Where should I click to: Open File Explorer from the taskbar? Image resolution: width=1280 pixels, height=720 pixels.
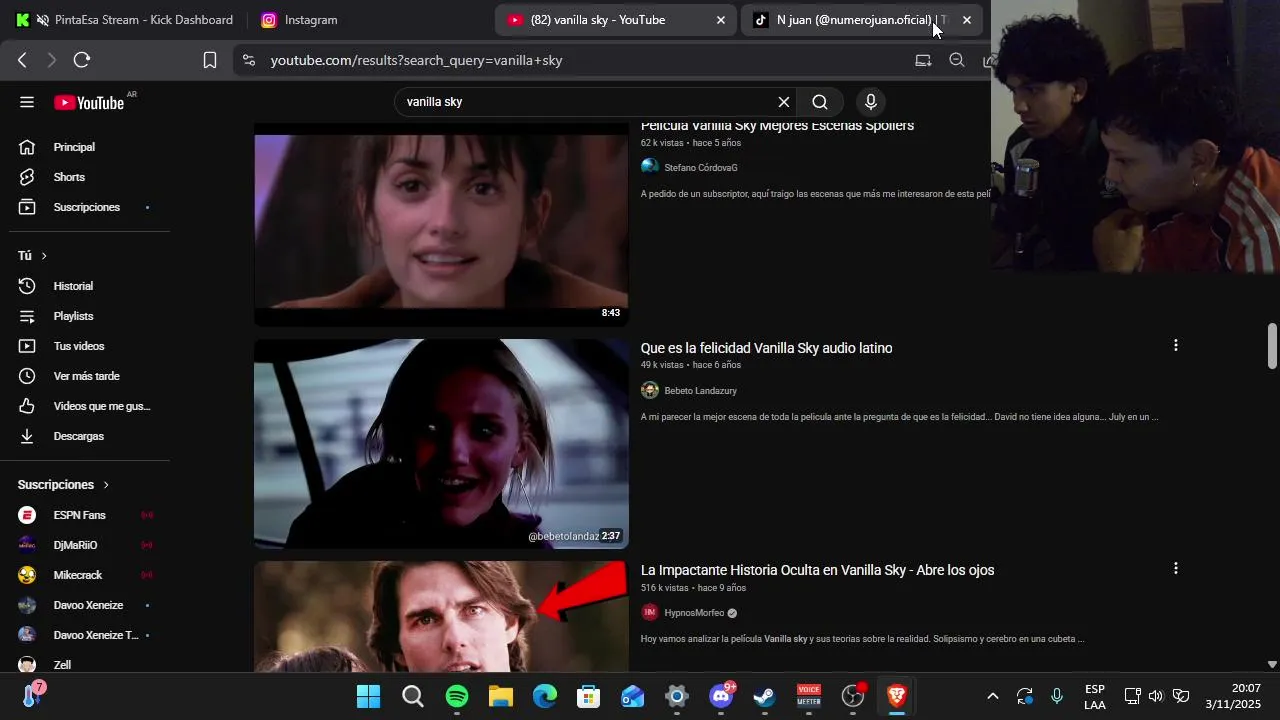click(x=501, y=696)
